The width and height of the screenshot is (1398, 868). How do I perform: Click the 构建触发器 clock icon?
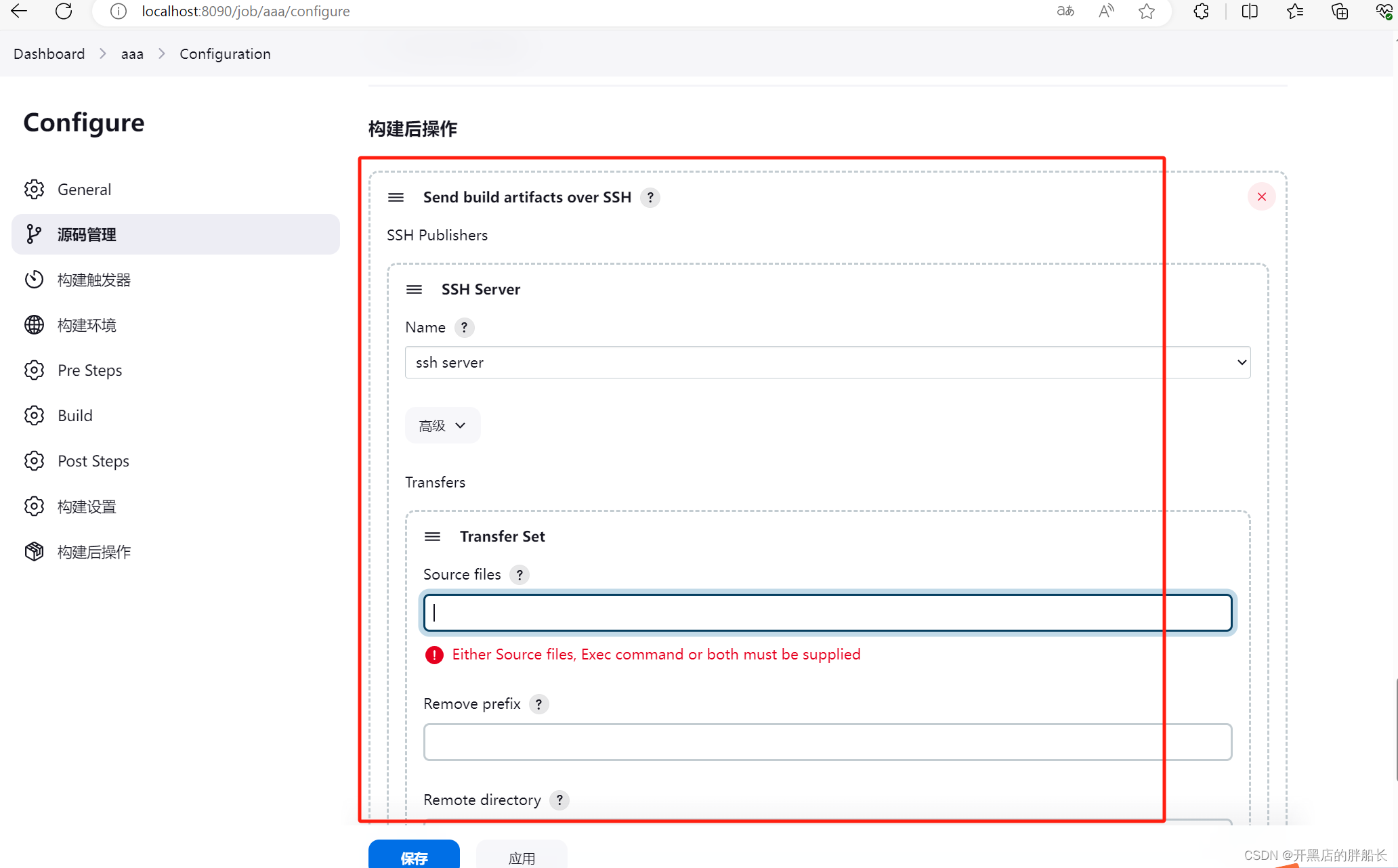(34, 280)
